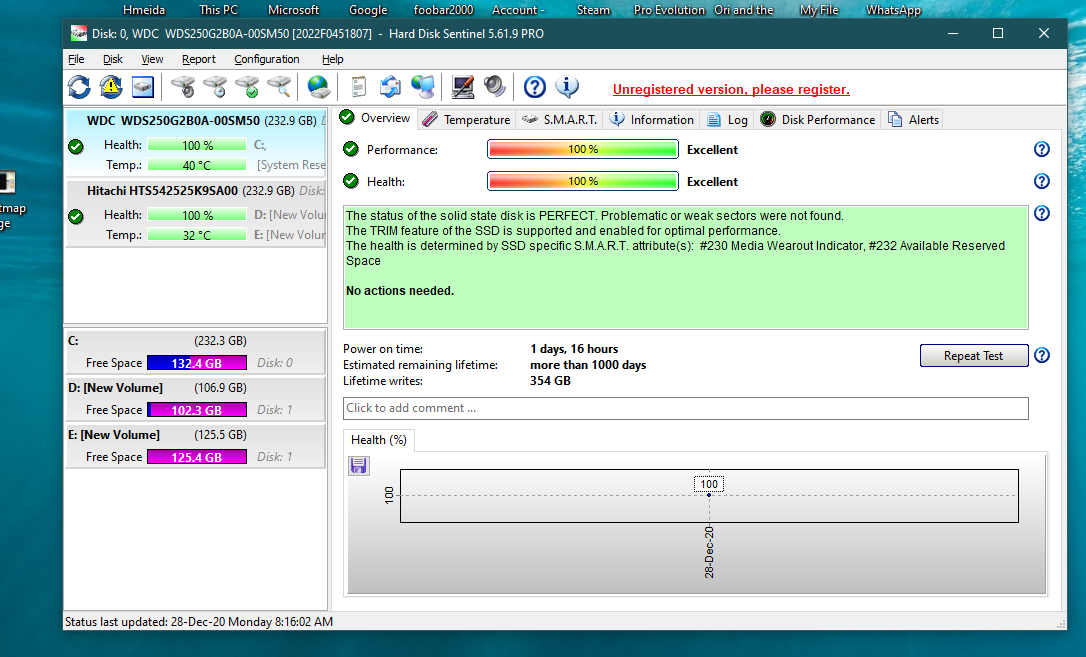Click the help icon next to Repeat Test
Screen dimensions: 1086x657
pos(1042,356)
